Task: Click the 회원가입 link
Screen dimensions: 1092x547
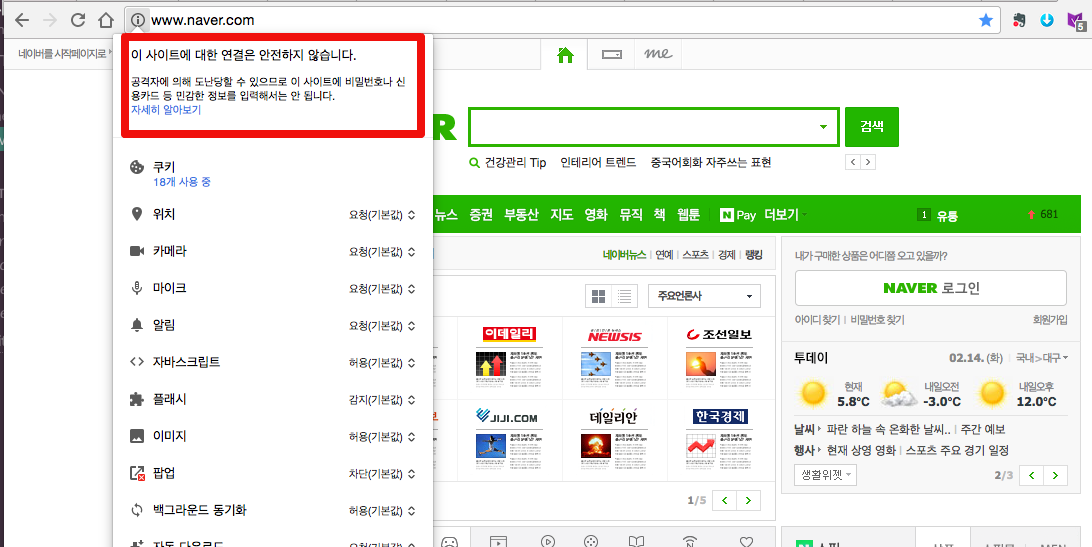Action: pyautogui.click(x=1050, y=320)
